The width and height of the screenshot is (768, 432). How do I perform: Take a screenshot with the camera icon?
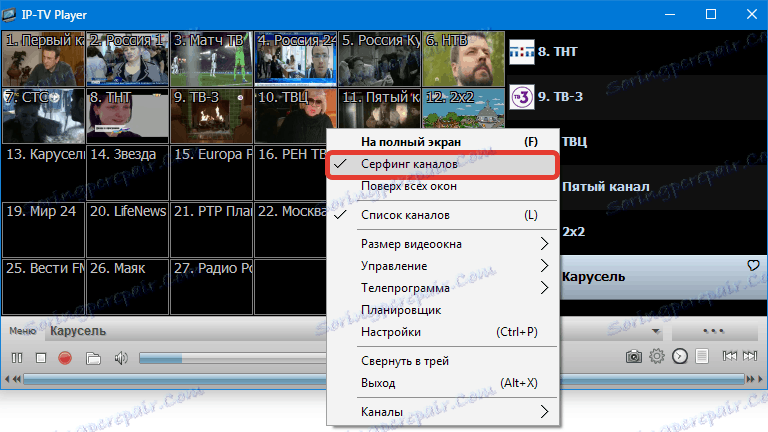click(633, 356)
